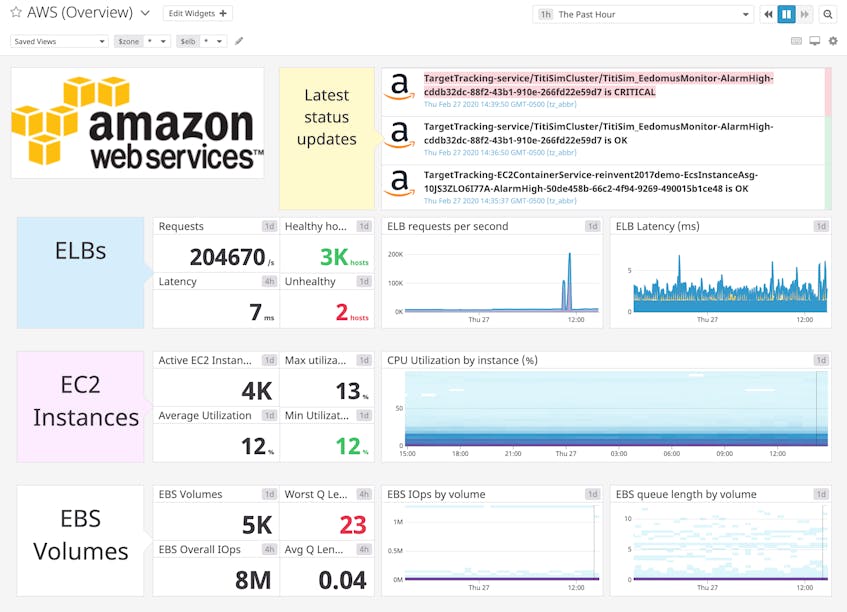The width and height of the screenshot is (847, 612).
Task: Click 1d badge on Min Utilization widget
Action: click(x=364, y=415)
